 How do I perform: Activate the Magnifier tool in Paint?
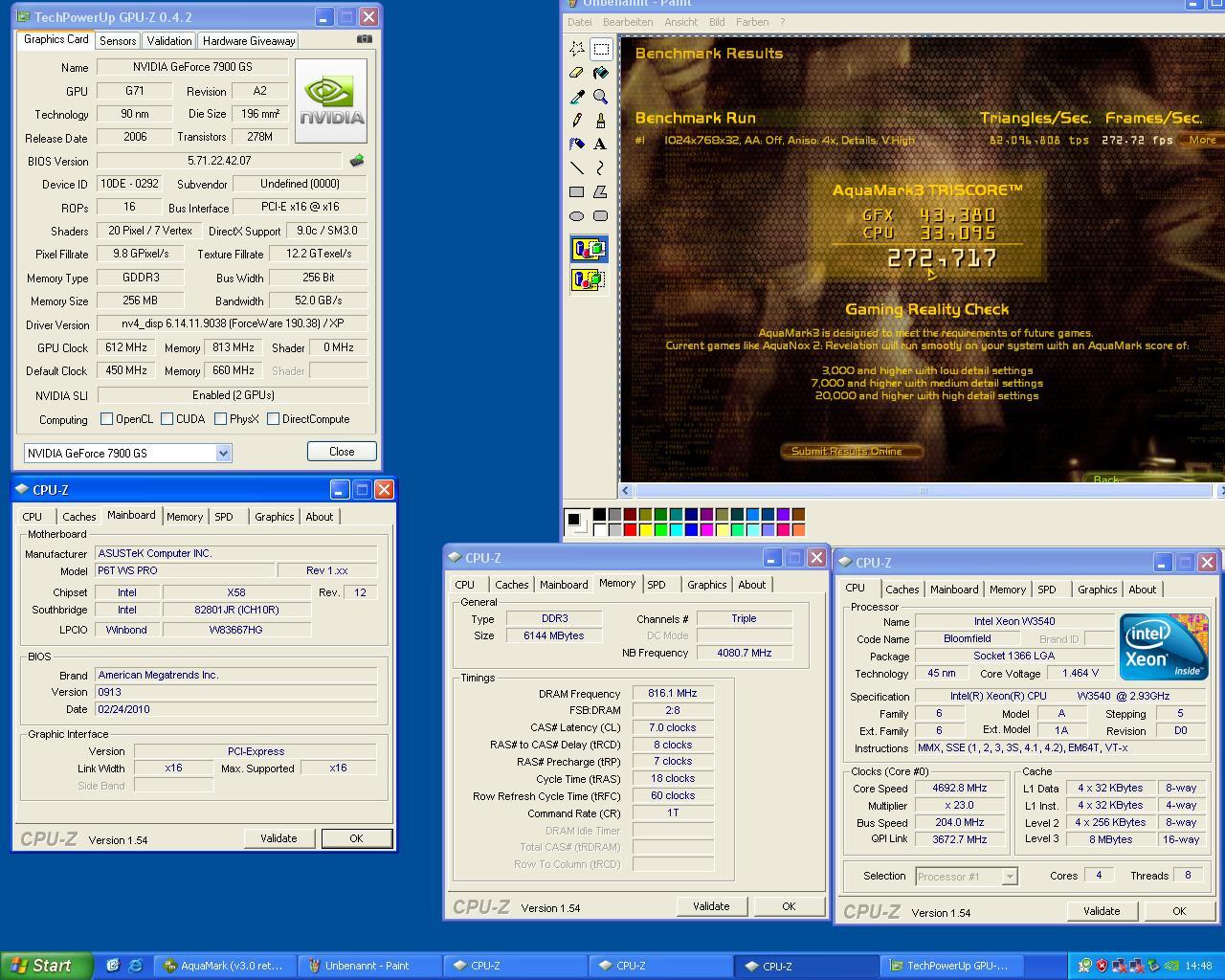coord(601,97)
